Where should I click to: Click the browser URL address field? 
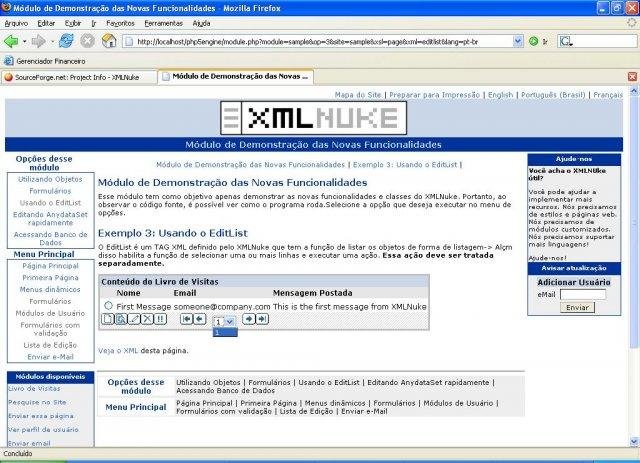click(318, 41)
